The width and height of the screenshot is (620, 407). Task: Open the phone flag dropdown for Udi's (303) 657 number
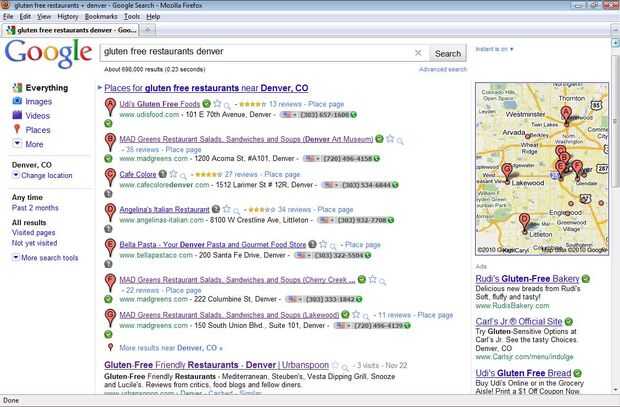[287, 115]
